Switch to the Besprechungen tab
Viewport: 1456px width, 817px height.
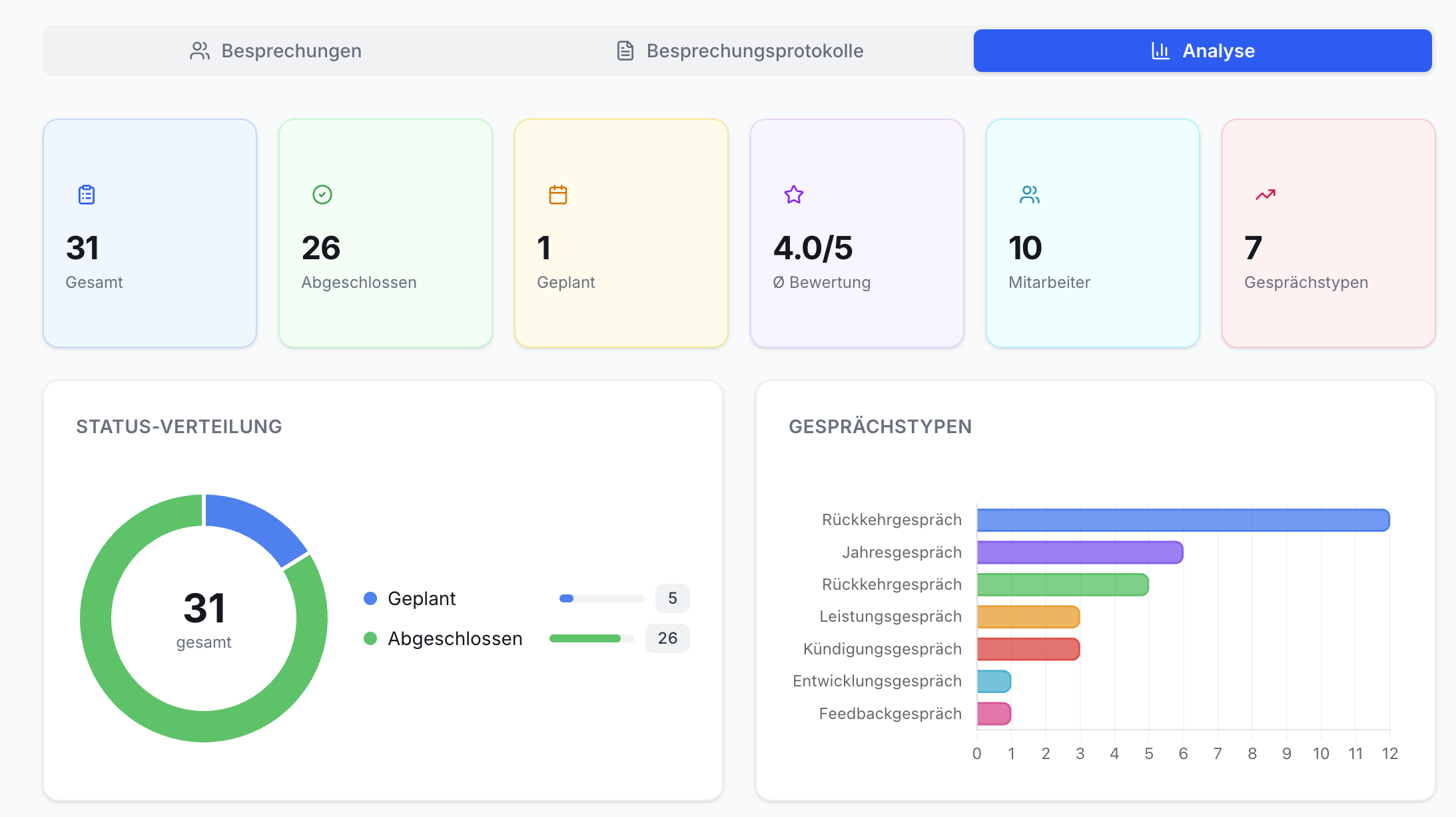point(276,51)
